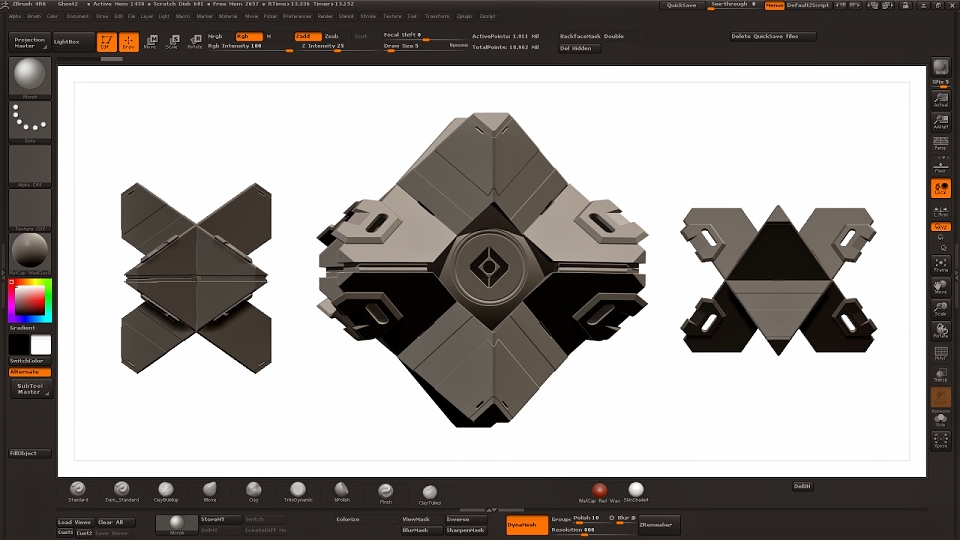Viewport: 960px width, 540px height.
Task: Click the color picker square
Action: pos(29,301)
